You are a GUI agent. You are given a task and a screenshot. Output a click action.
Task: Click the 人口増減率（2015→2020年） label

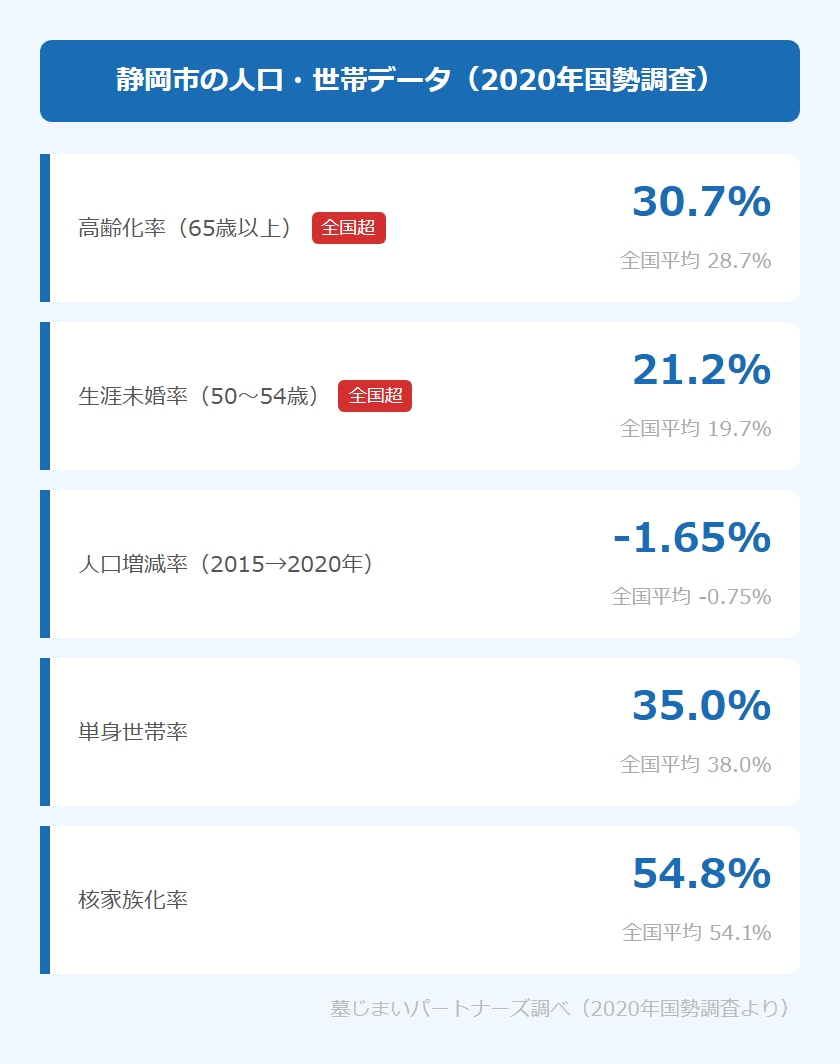coord(226,564)
